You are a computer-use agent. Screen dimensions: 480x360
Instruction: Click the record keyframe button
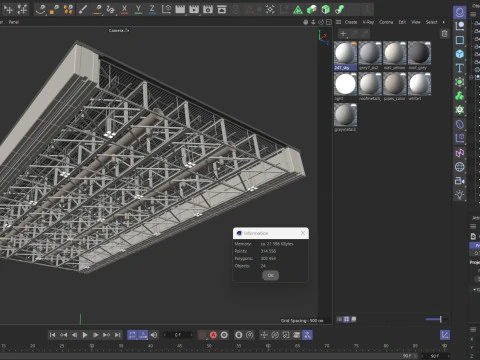point(203,335)
